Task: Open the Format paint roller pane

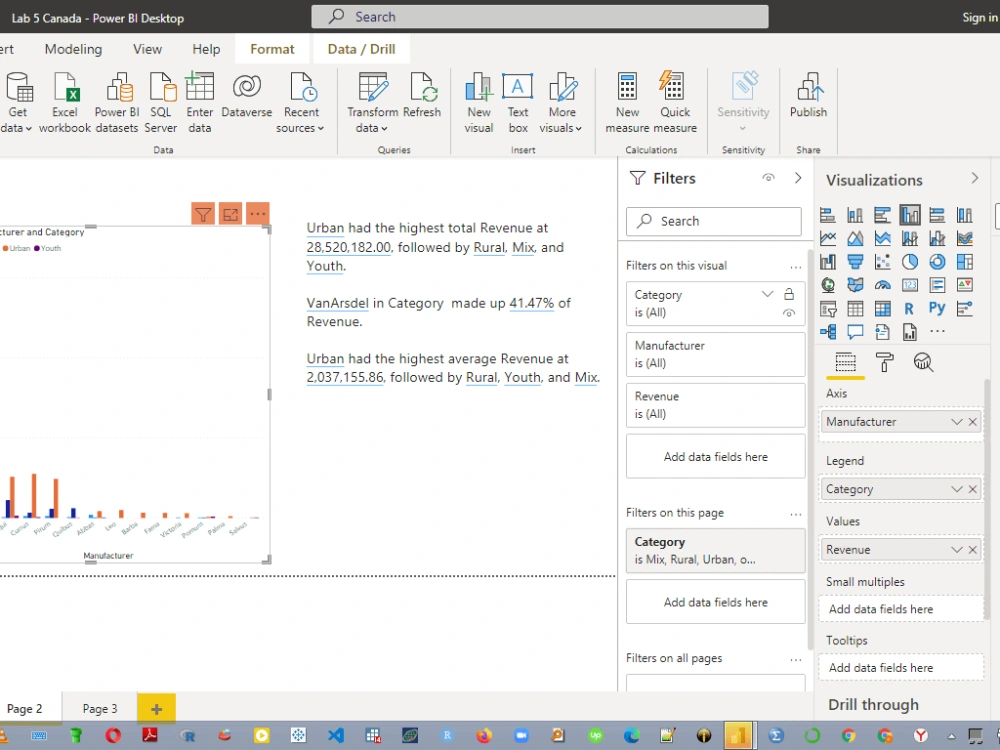Action: click(885, 362)
